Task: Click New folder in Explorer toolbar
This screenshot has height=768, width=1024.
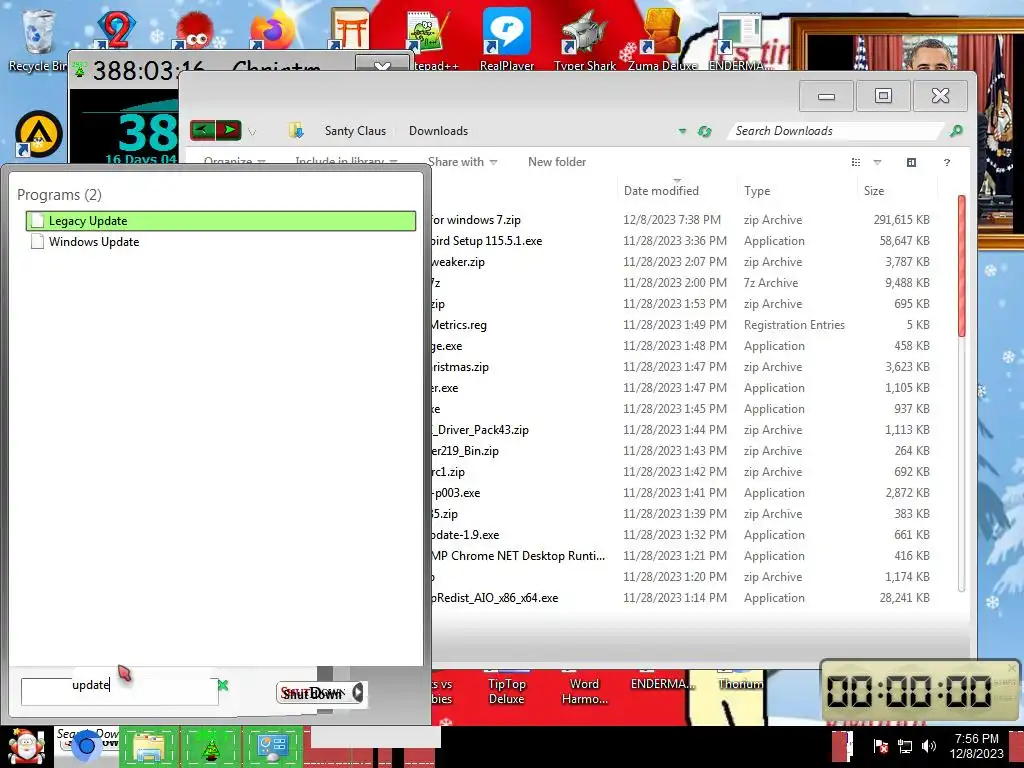Action: 556,162
